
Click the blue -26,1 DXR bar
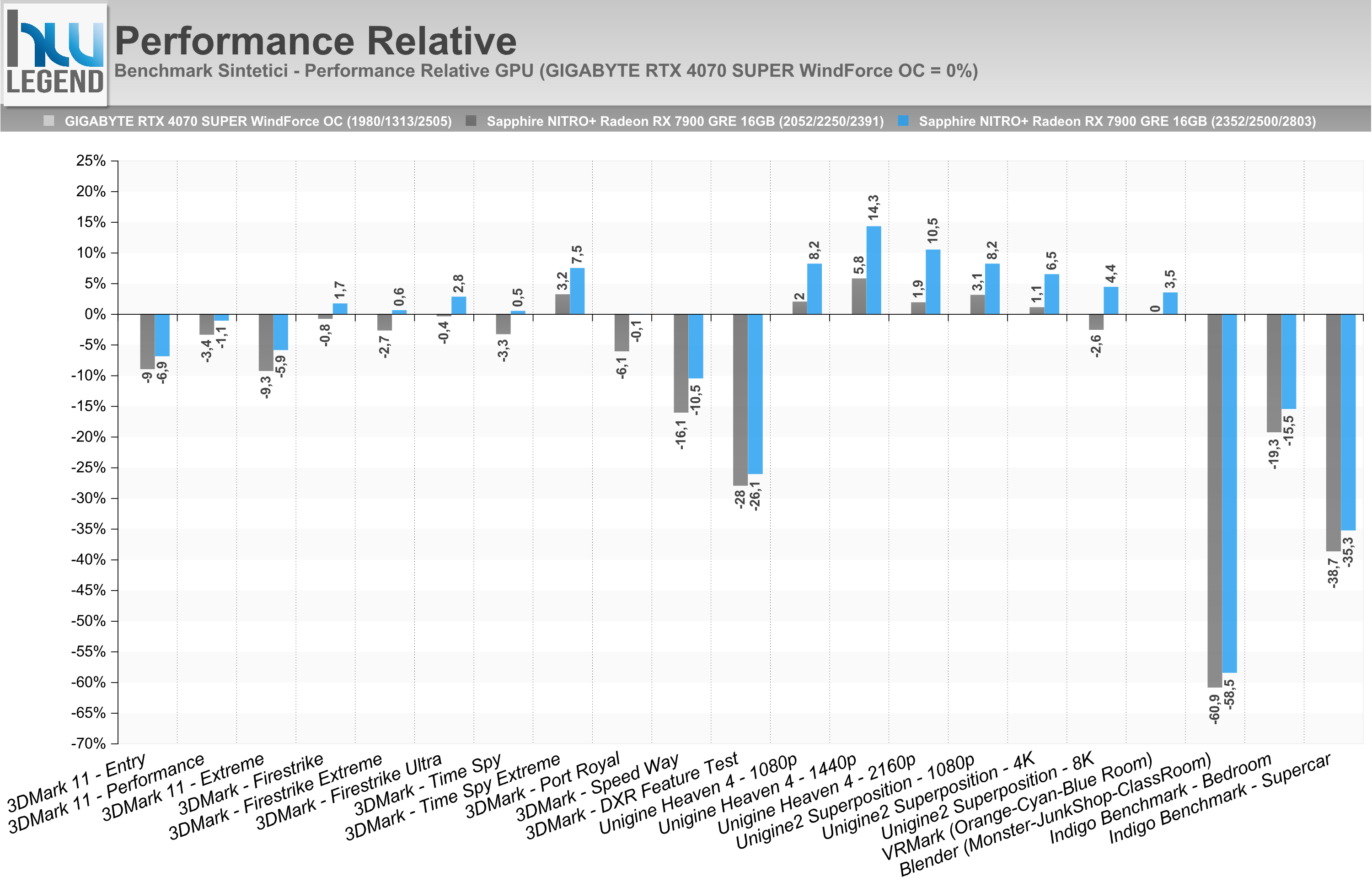point(755,394)
